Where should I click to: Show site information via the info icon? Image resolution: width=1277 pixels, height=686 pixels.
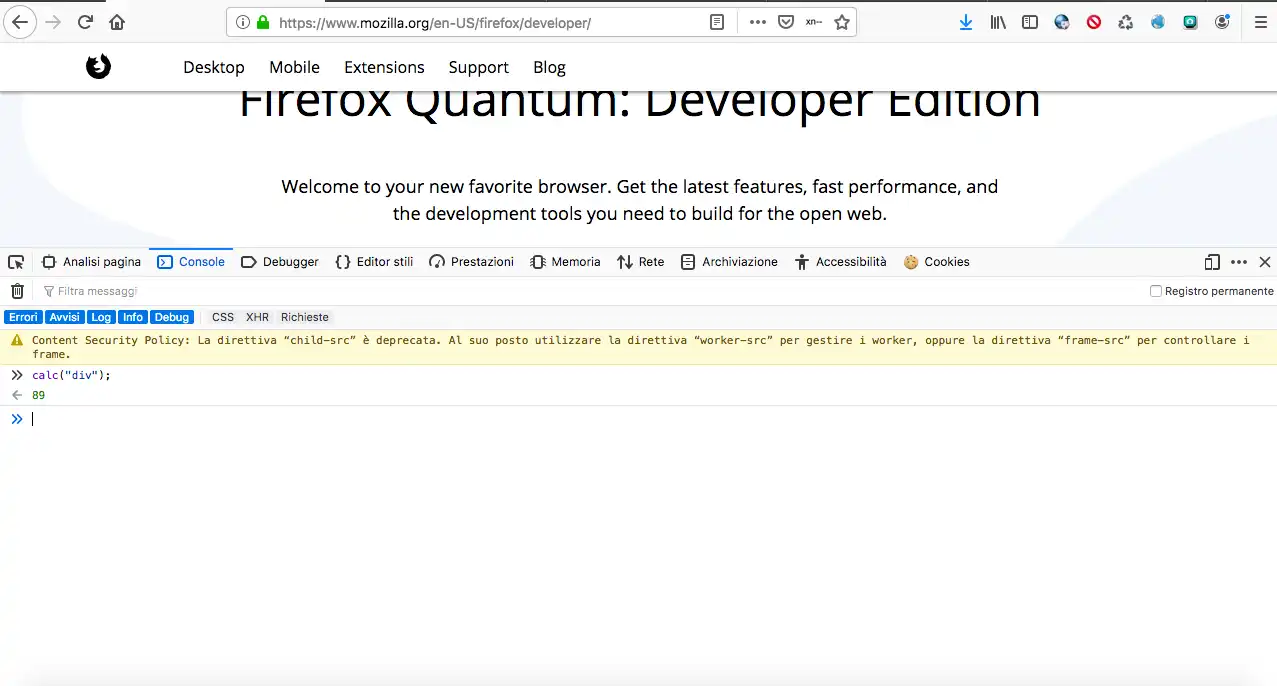242,22
